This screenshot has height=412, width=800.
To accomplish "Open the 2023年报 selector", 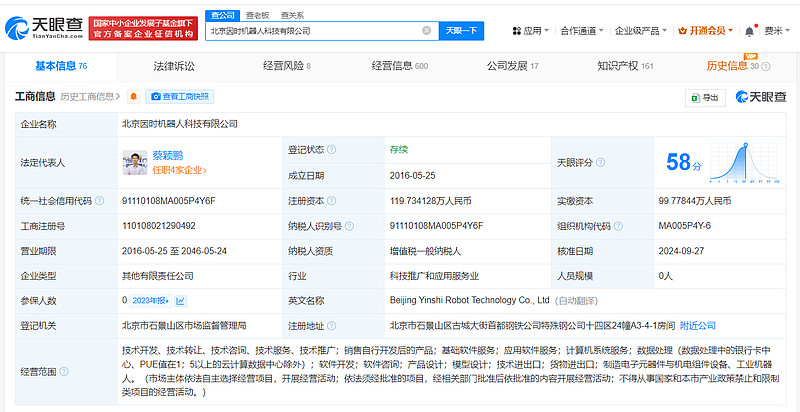I will point(151,301).
